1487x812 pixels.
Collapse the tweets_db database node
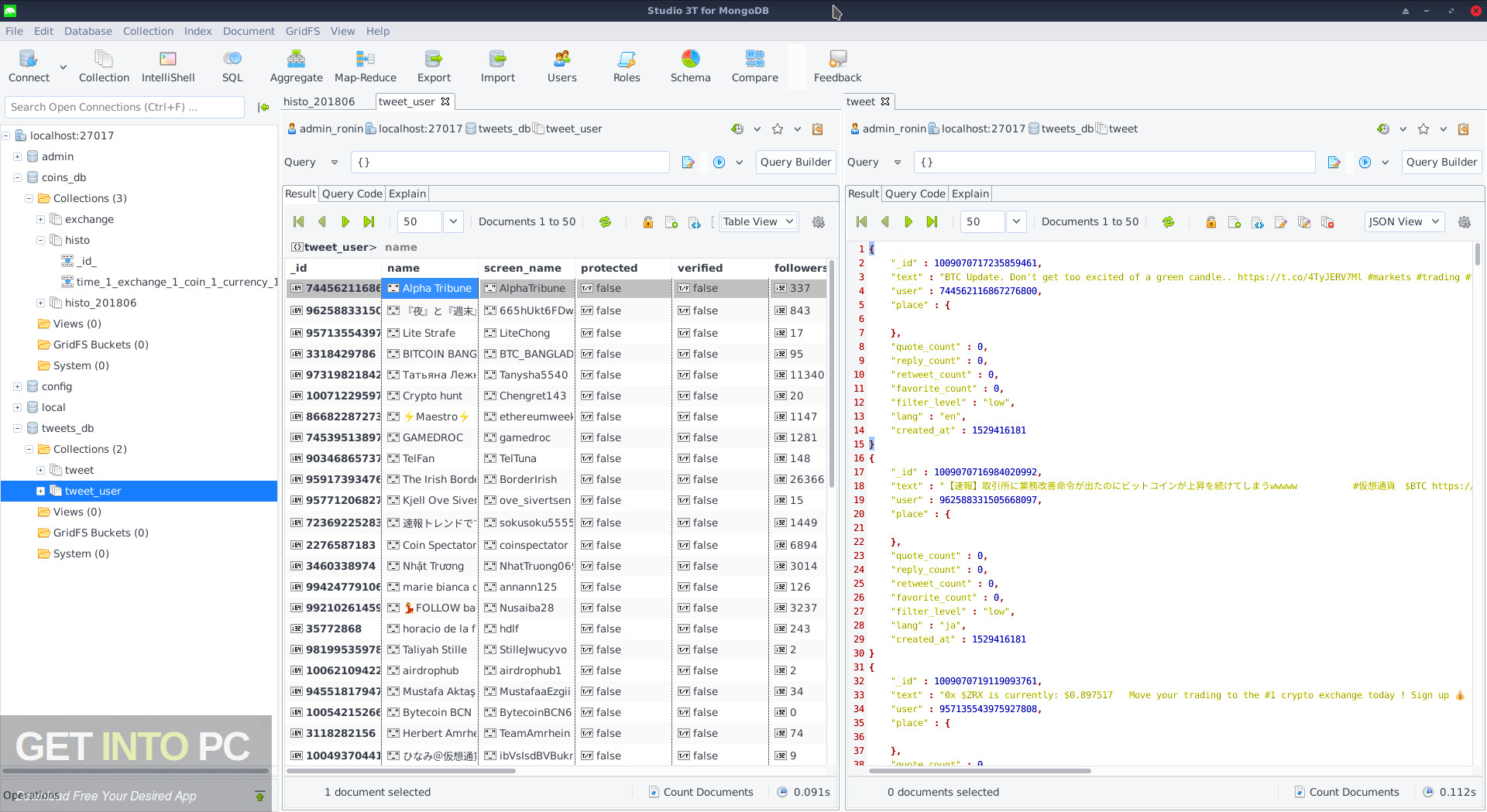(x=17, y=428)
